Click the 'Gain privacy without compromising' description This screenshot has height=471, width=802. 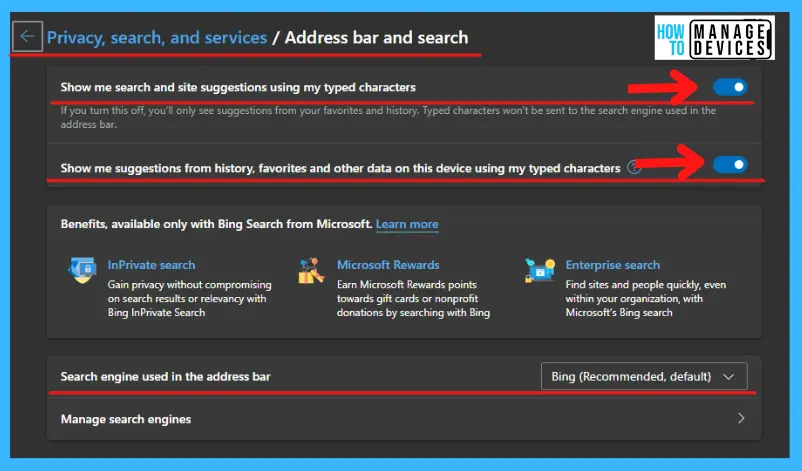(190, 299)
